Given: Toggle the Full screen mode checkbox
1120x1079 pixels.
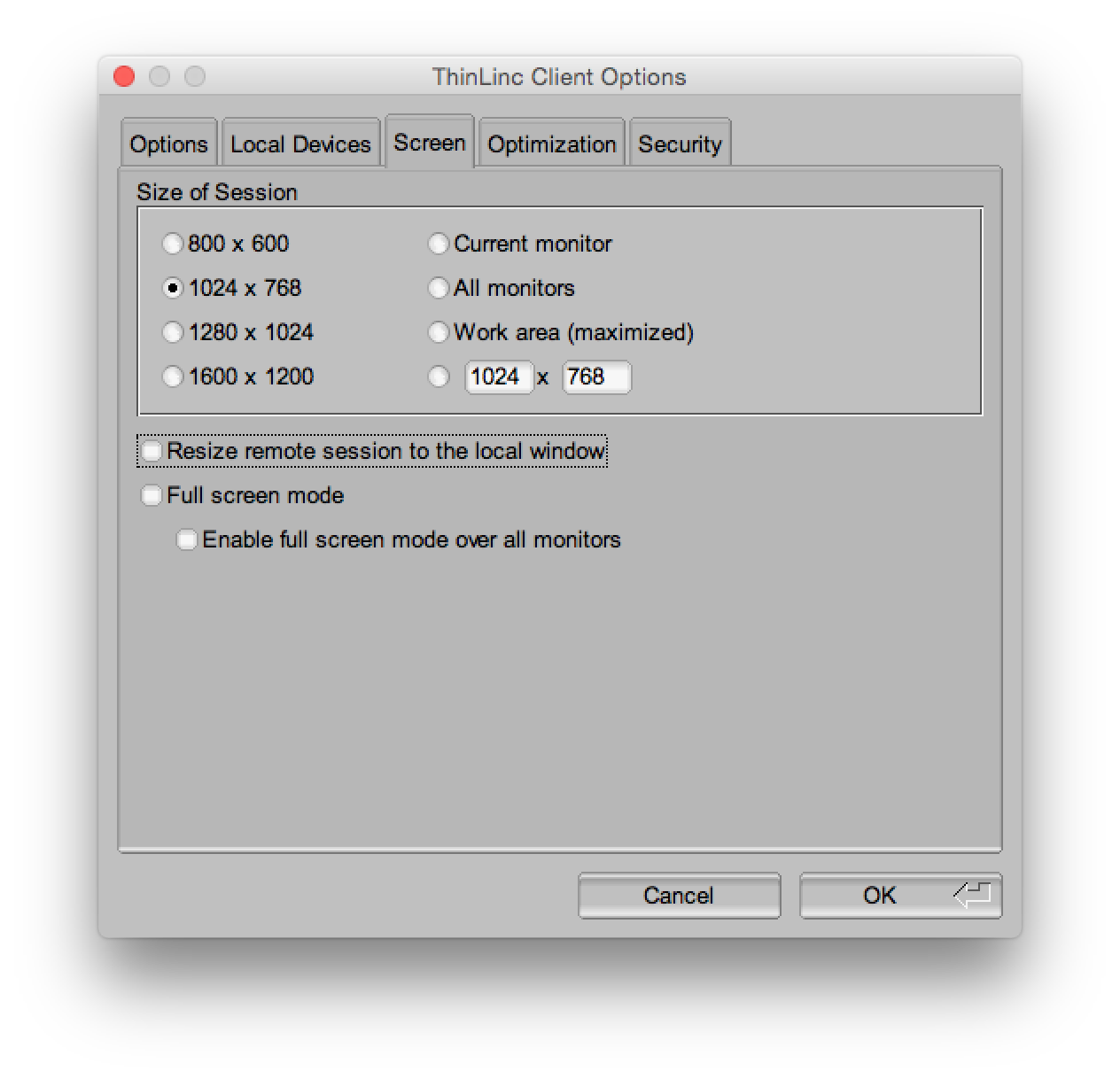Looking at the screenshot, I should (152, 495).
